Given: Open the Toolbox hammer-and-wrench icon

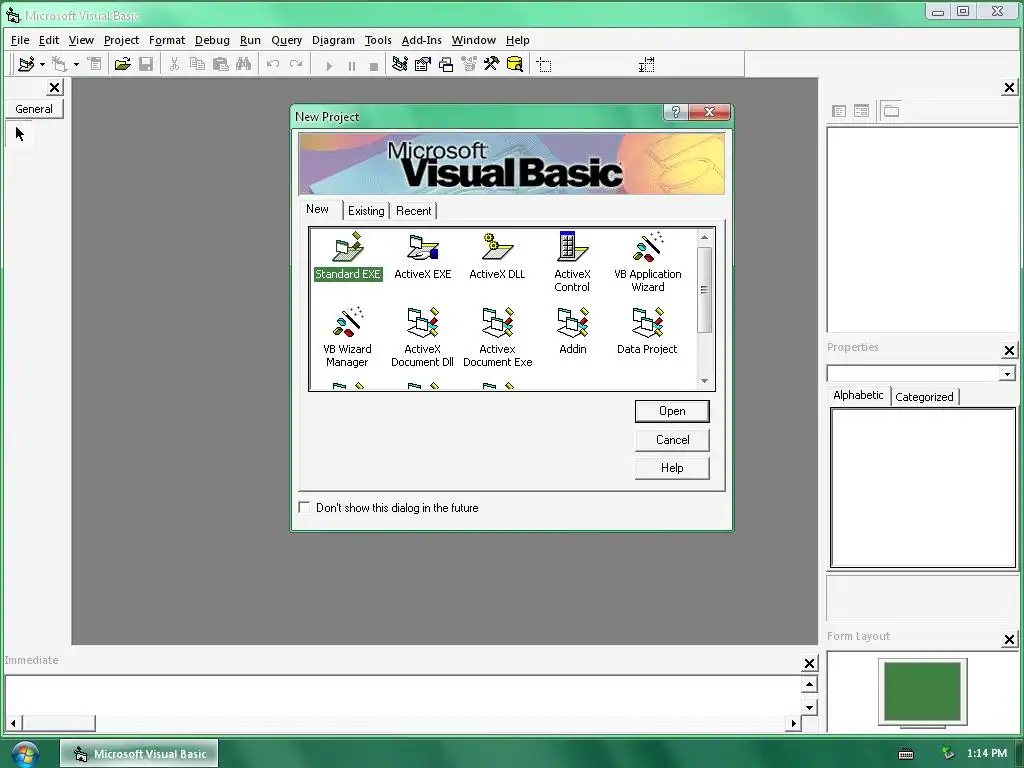Looking at the screenshot, I should 492,64.
